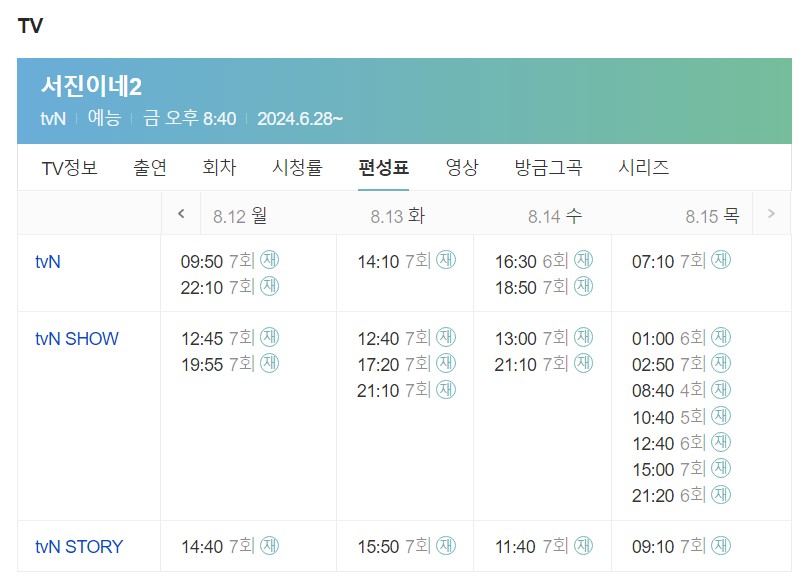The image size is (810, 588).
Task: Click tvN 22:10 7회 entry
Action: pos(229,287)
